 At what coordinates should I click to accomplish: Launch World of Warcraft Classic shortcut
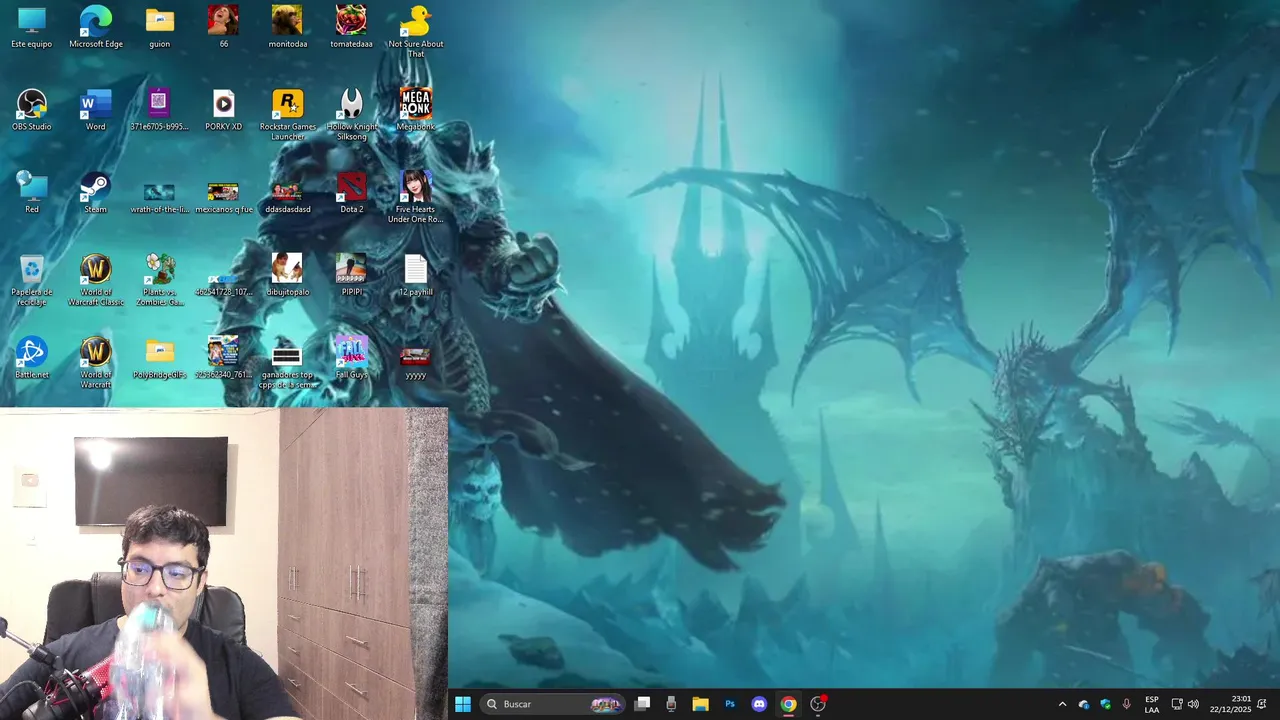coord(96,280)
